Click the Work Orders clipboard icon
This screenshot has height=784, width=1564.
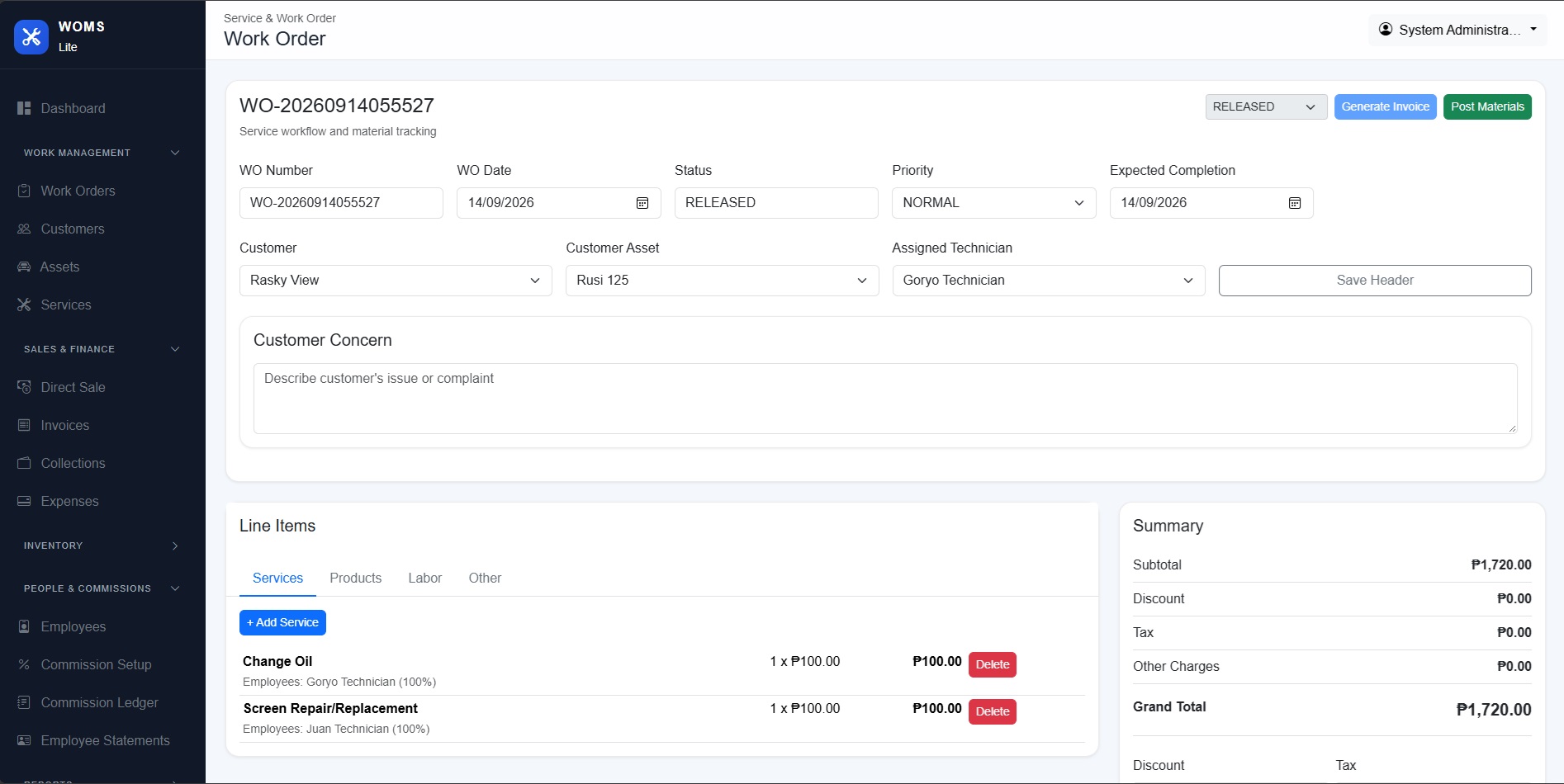(24, 191)
